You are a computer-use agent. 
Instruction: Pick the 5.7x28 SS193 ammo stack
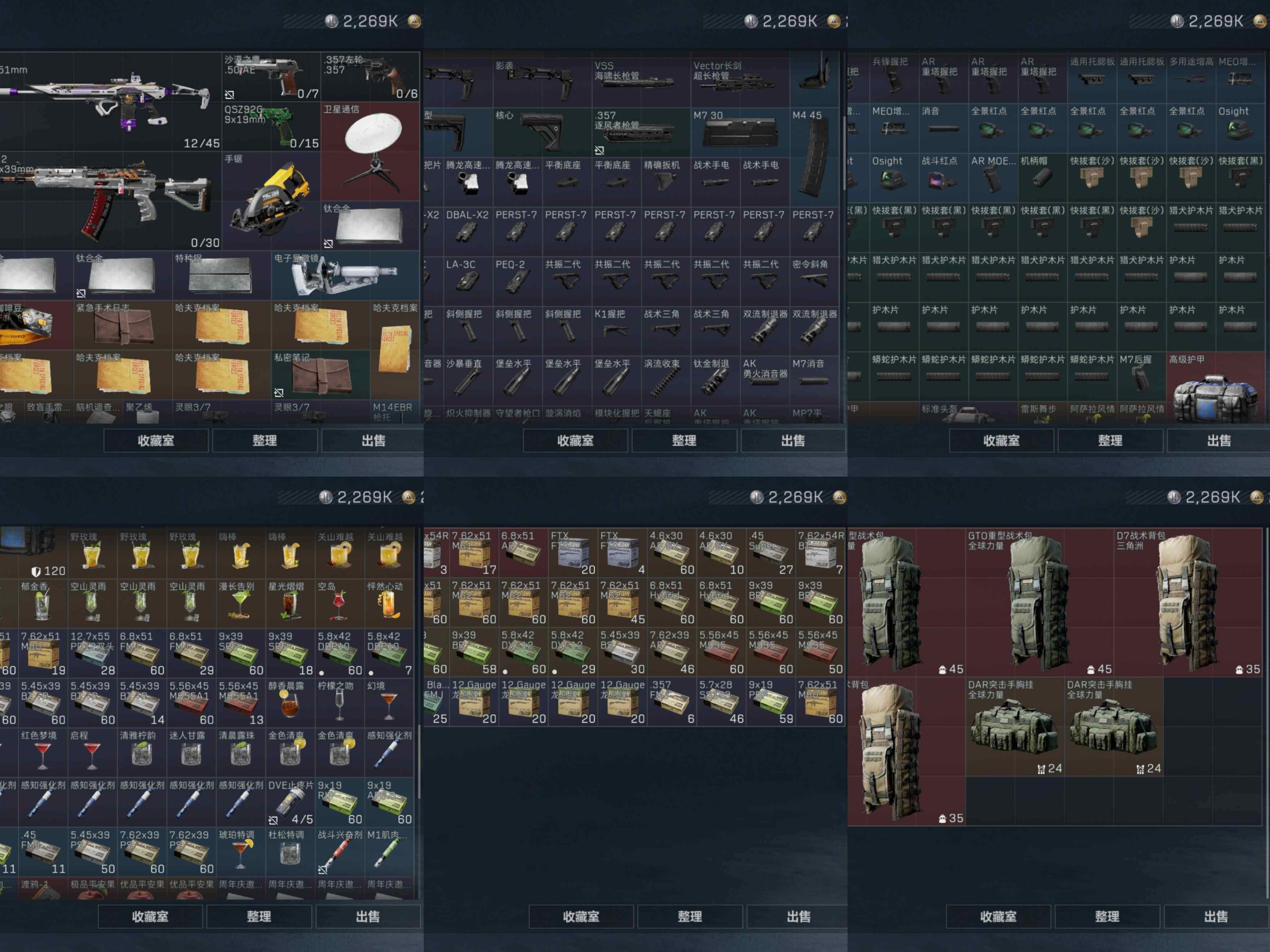721,703
